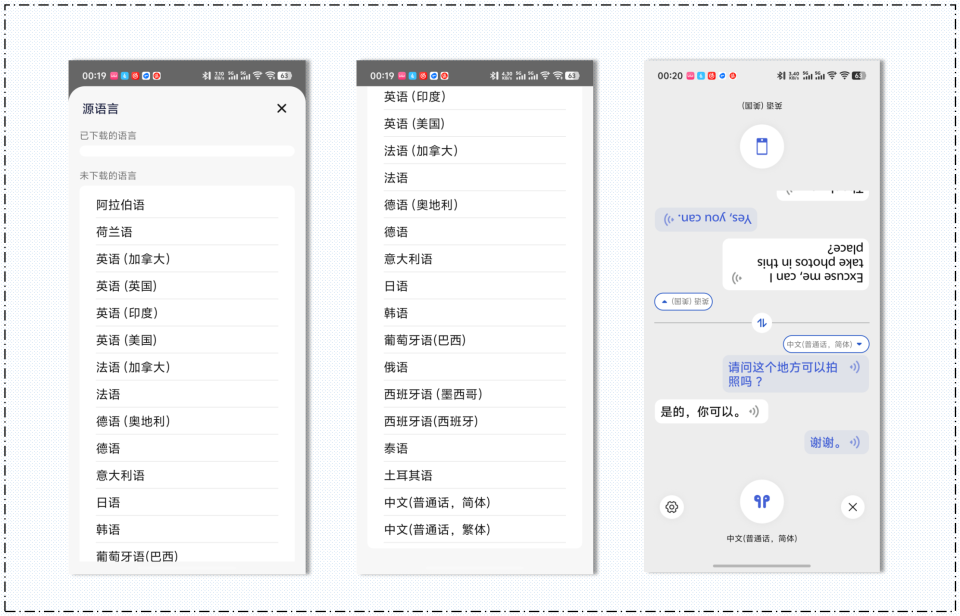Choose 日语 in the left 源语言 screen
This screenshot has height=616, width=960.
click(187, 502)
